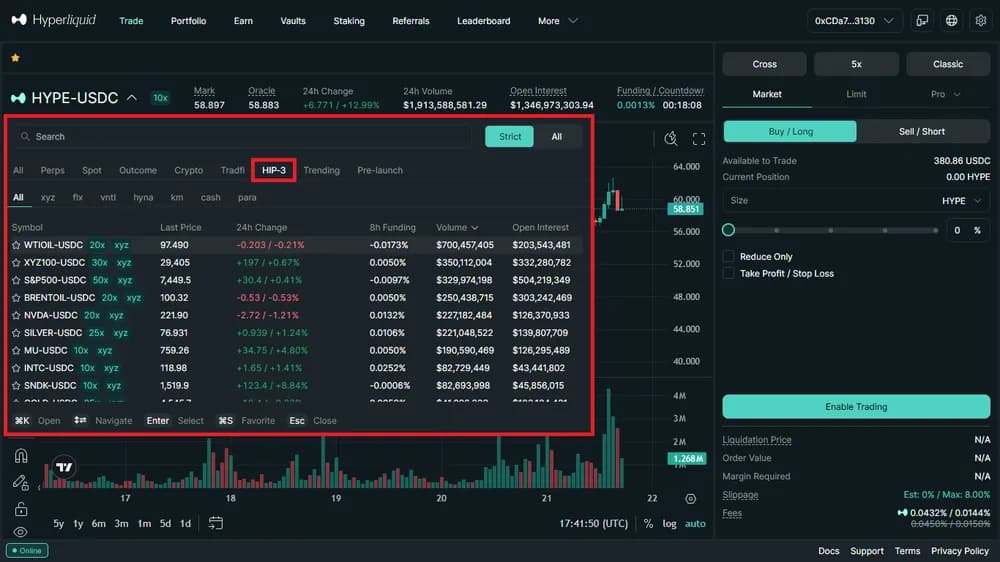Screen dimensions: 1000x562
Task: Select the magnet tool on chart sidebar
Action: coord(21,455)
